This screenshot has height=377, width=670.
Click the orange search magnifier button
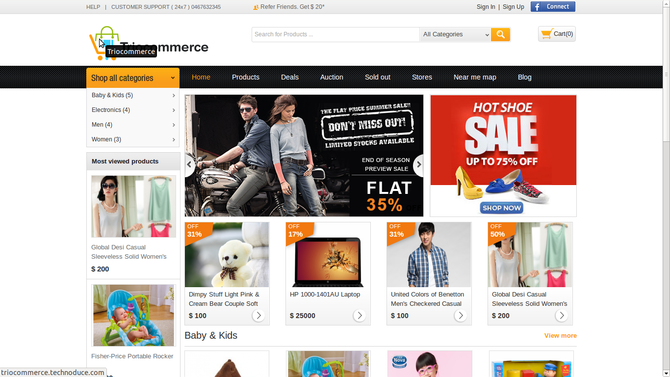coord(500,34)
